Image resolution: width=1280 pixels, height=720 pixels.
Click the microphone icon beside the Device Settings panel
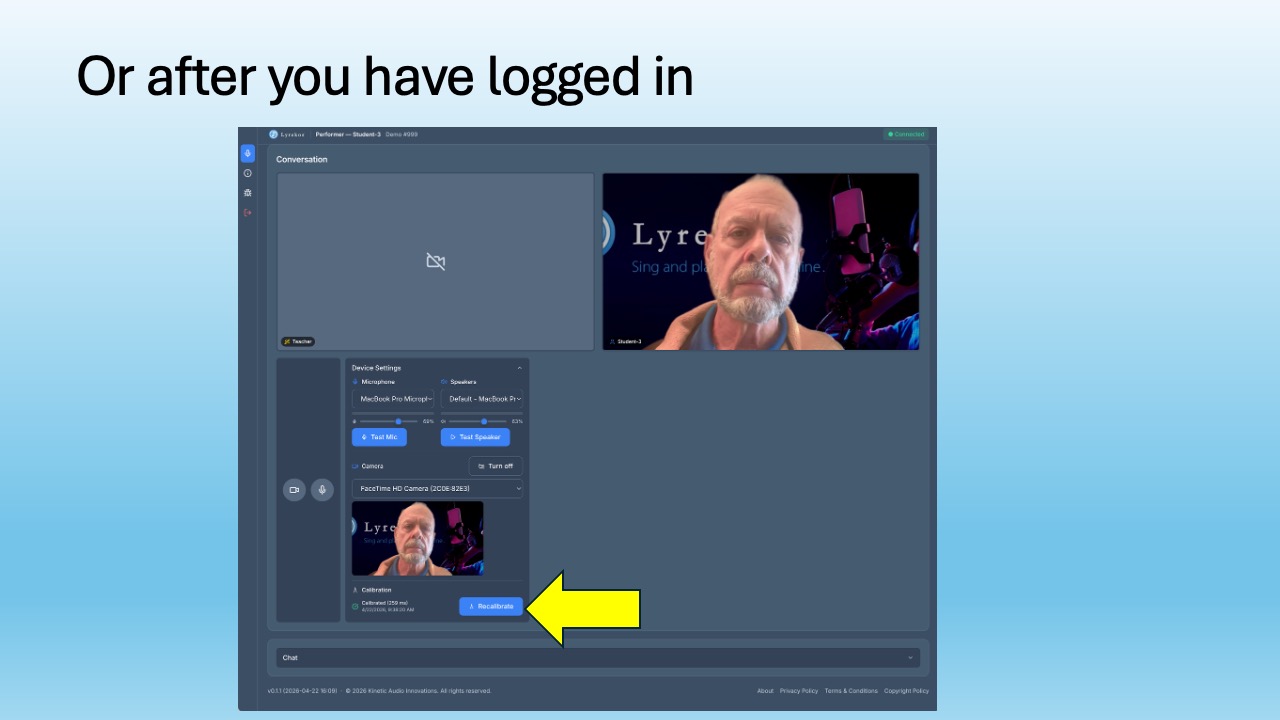[x=322, y=489]
